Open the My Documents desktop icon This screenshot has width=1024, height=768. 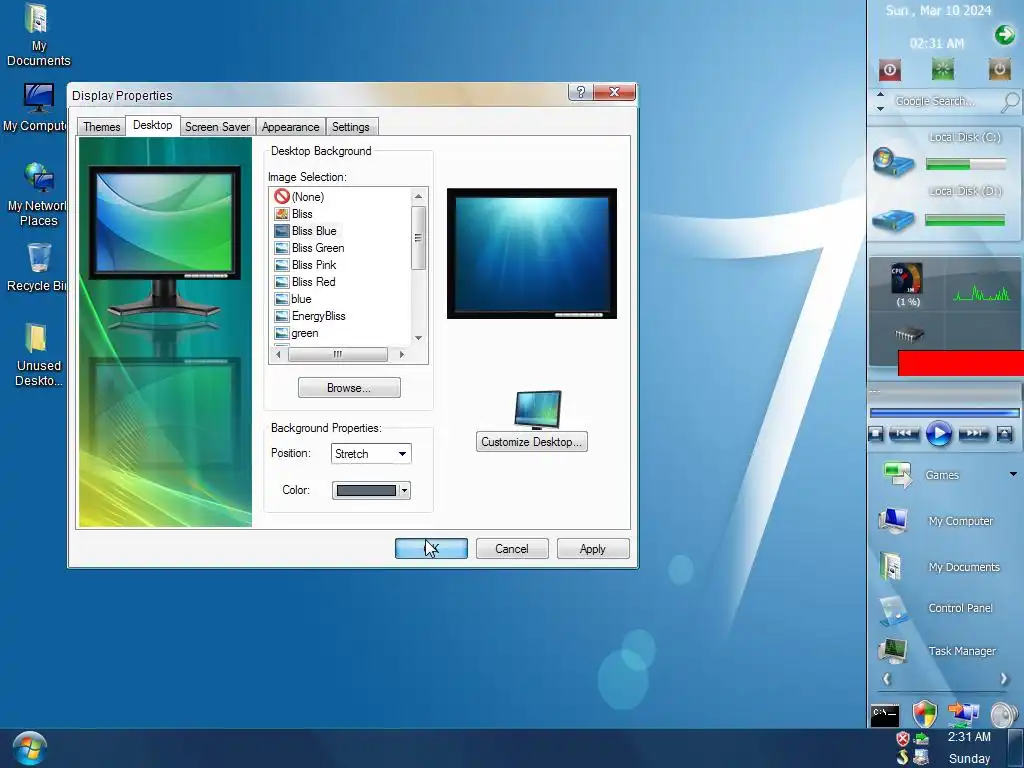coord(38,36)
